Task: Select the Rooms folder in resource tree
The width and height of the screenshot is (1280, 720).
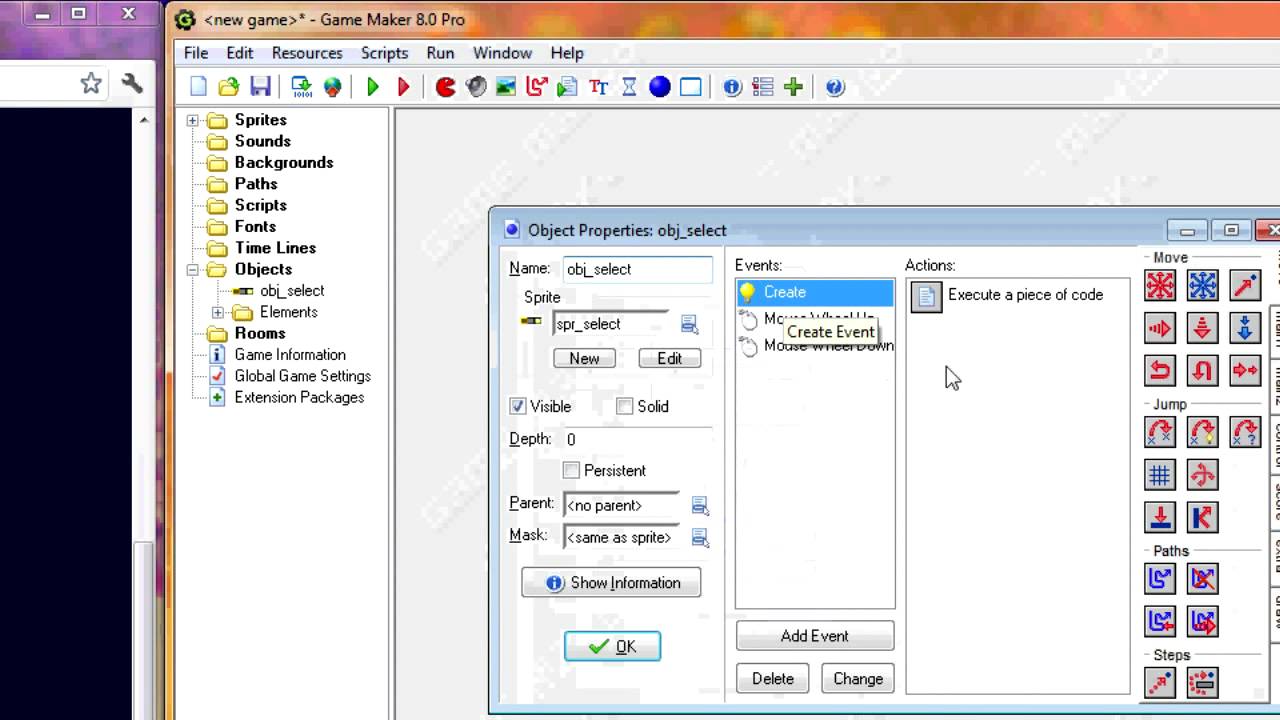Action: coord(260,333)
